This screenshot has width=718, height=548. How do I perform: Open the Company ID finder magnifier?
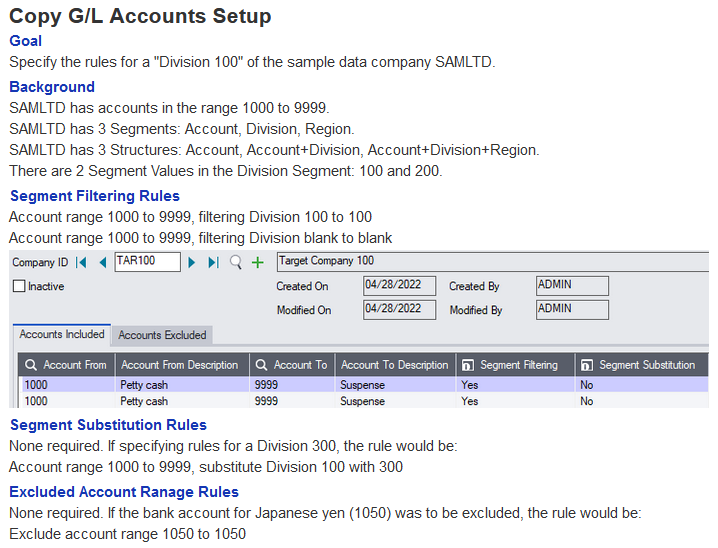236,262
